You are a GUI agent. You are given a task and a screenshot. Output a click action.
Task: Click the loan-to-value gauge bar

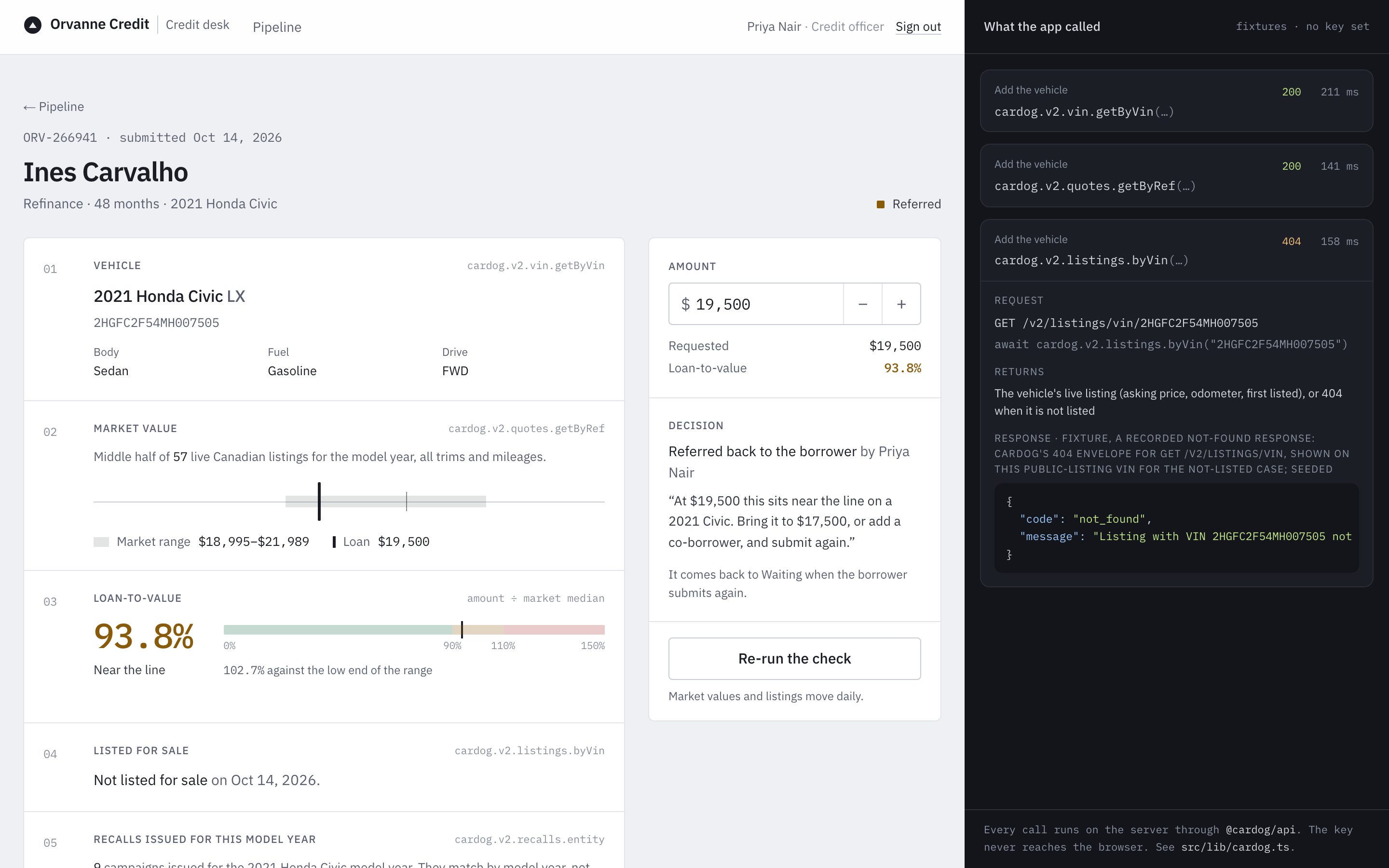click(x=414, y=630)
